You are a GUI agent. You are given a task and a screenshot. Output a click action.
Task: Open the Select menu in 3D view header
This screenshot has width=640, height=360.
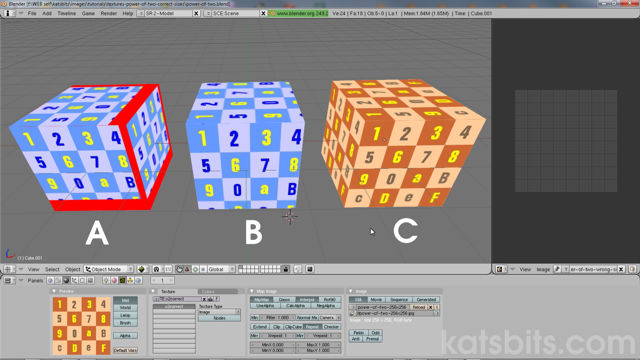pos(52,269)
